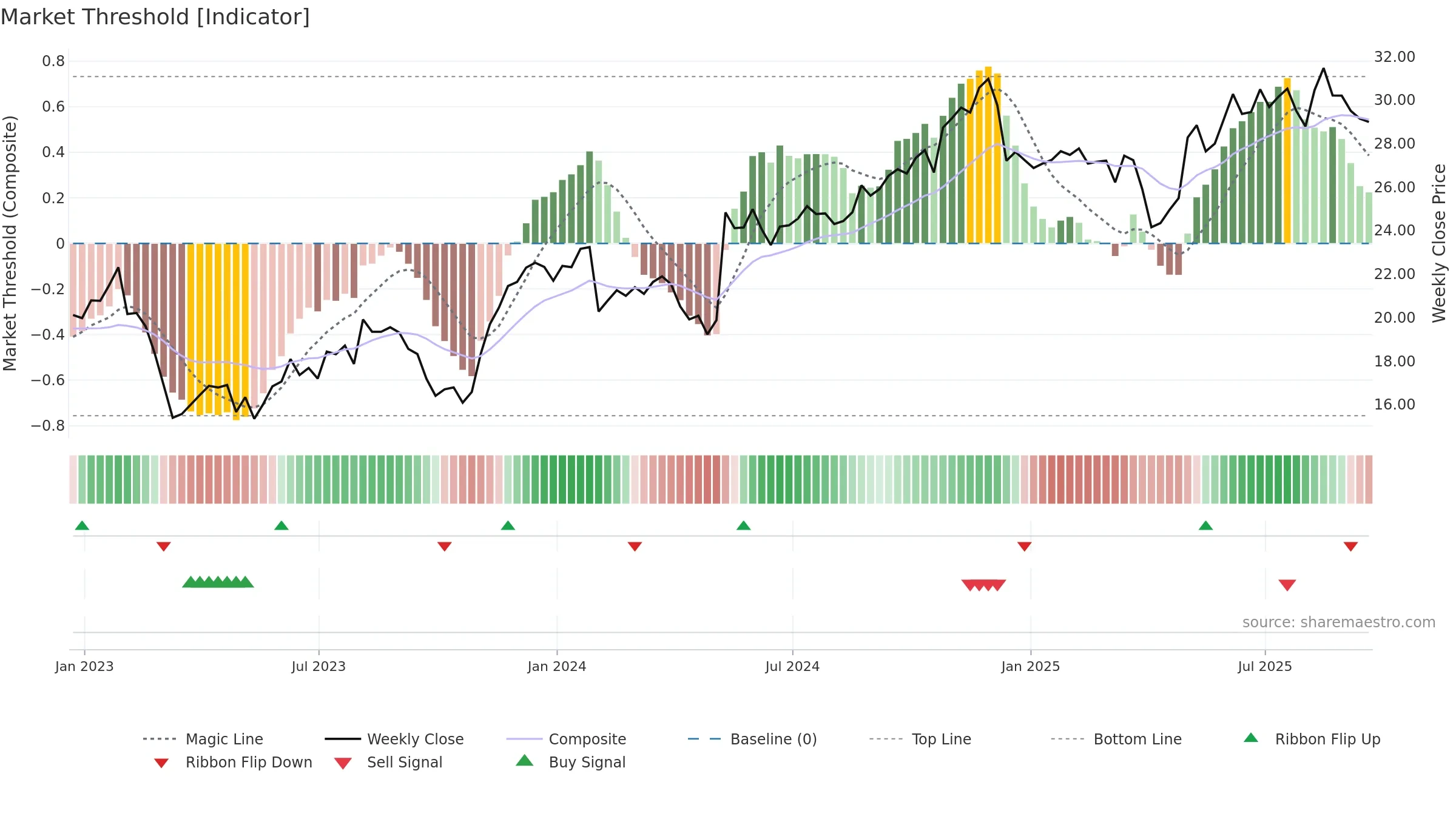Toggle the Baseline (0) legend entry
This screenshot has width=1456, height=819.
pyautogui.click(x=752, y=739)
